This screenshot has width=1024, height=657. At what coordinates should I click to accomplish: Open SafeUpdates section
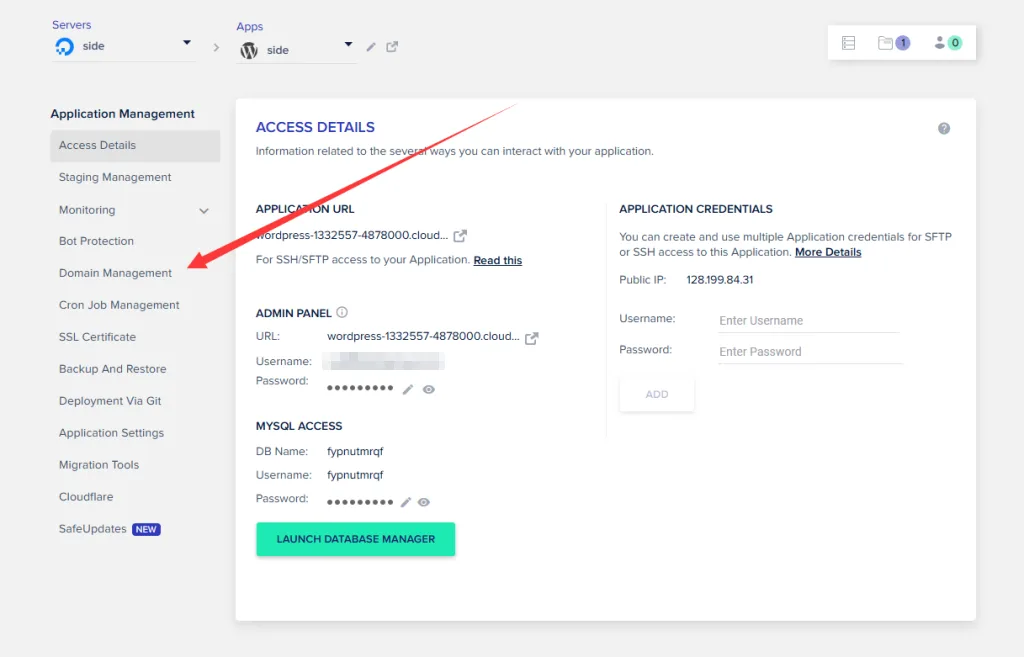93,530
